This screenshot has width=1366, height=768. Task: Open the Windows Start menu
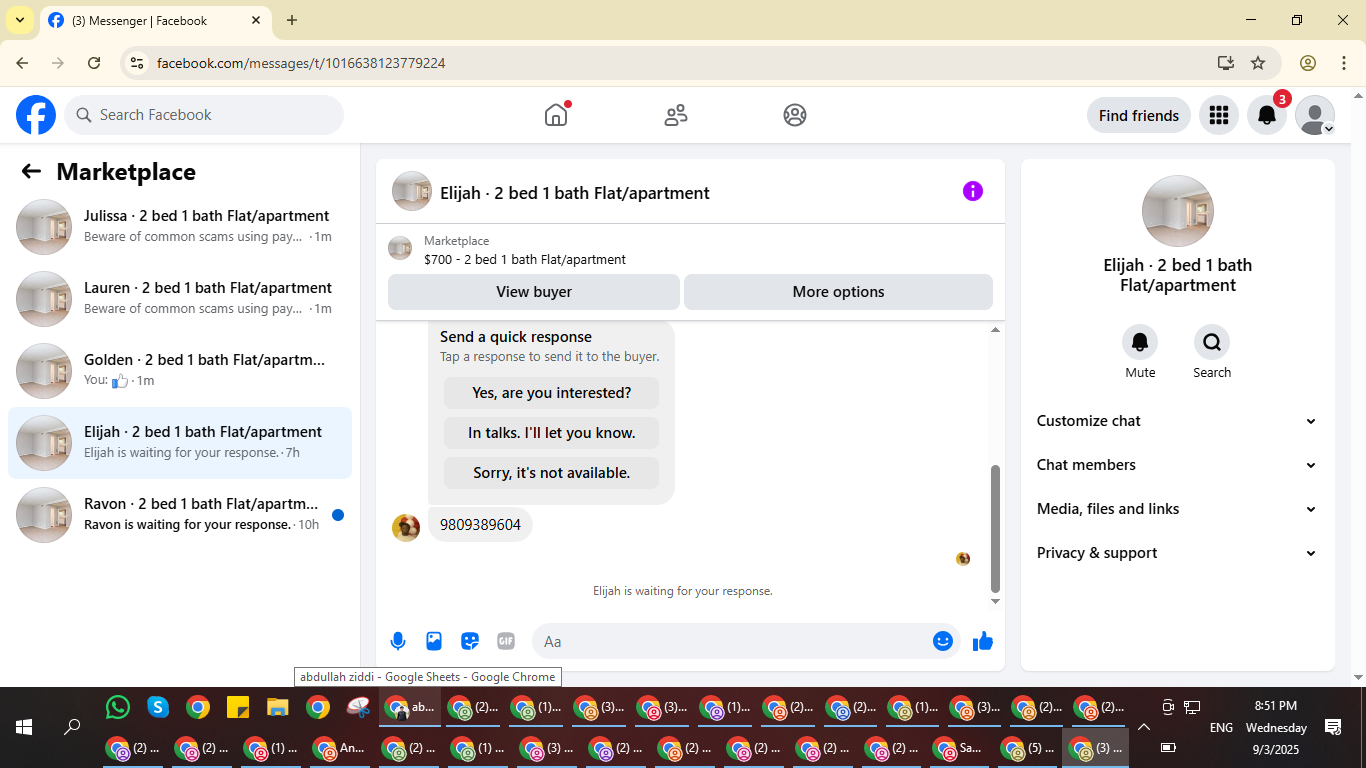point(24,727)
